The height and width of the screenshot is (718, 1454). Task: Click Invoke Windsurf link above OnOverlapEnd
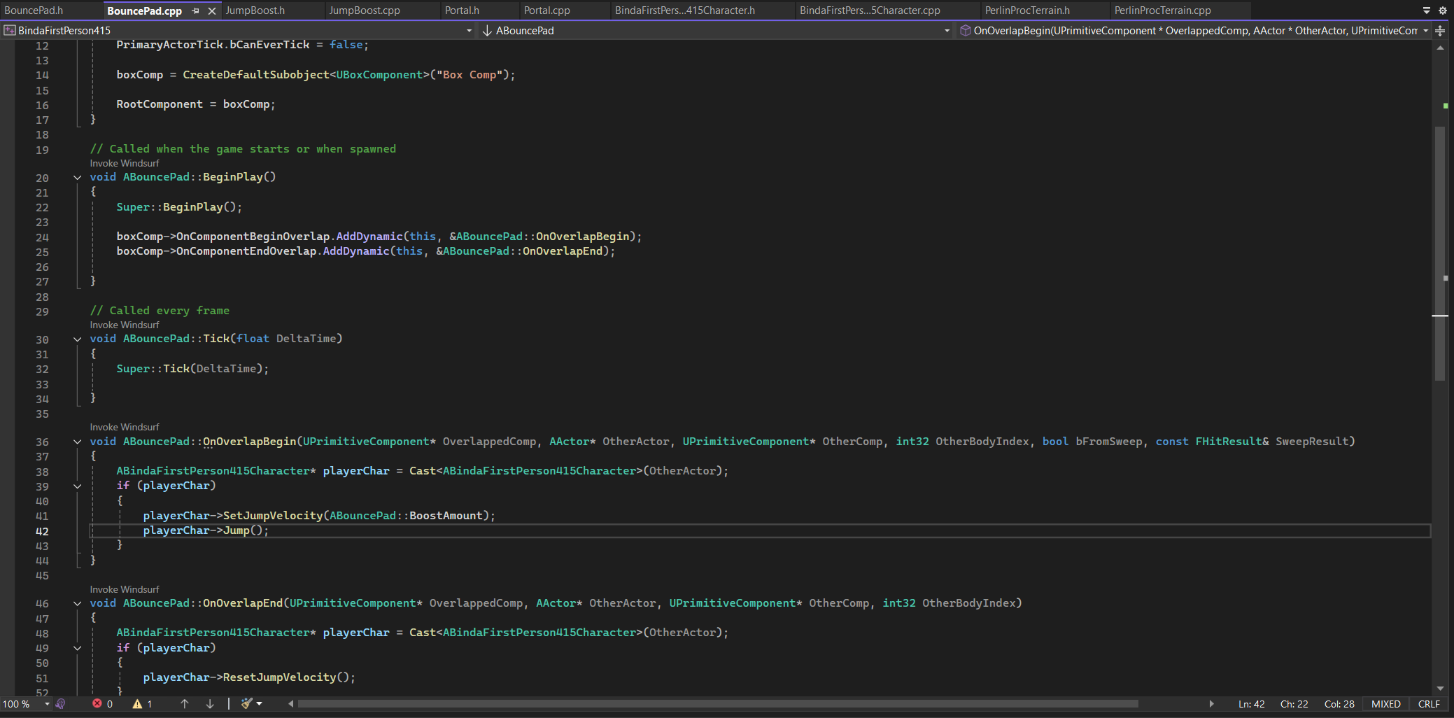click(124, 590)
